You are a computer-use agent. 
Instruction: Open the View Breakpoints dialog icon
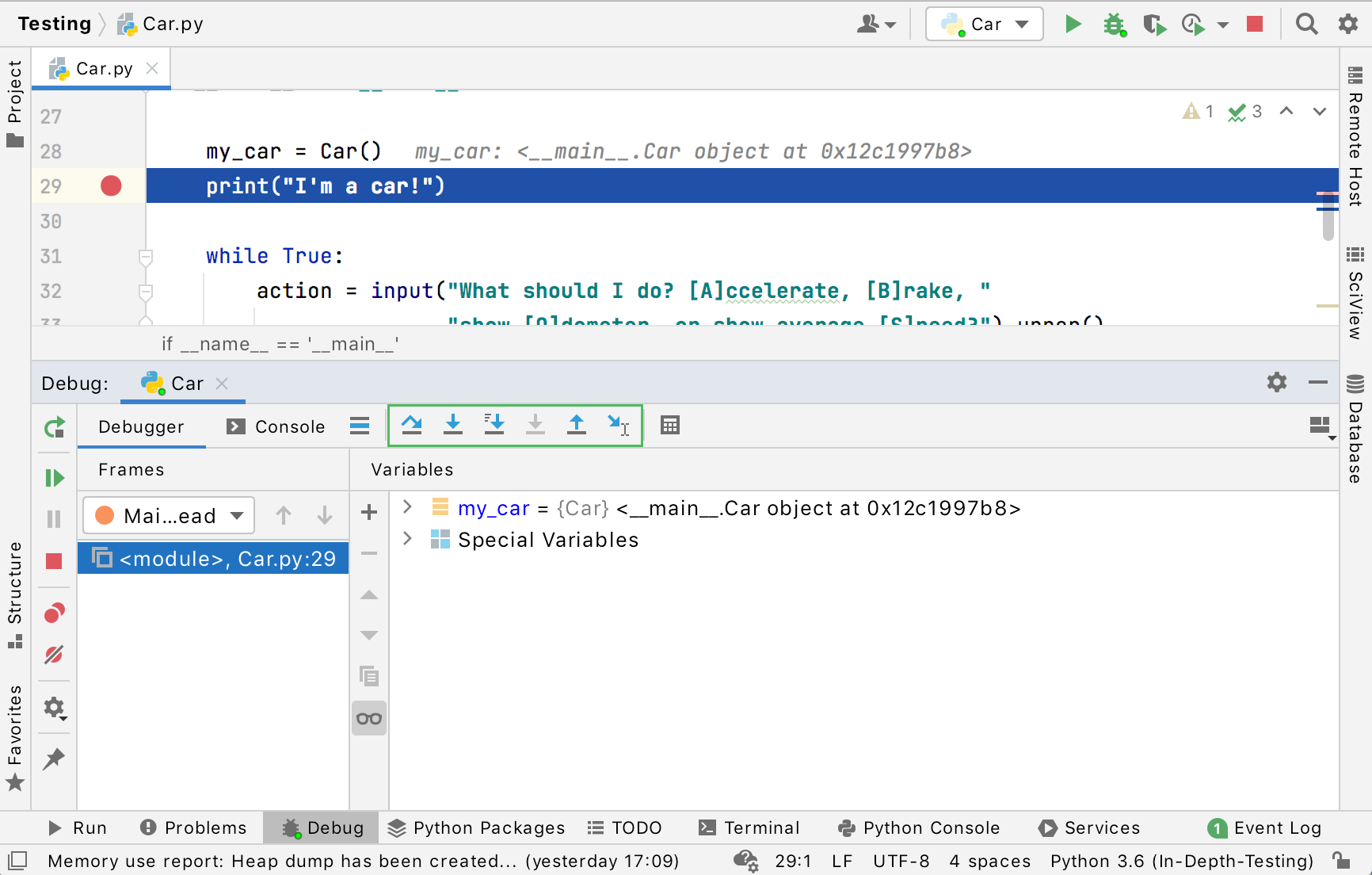click(x=54, y=611)
